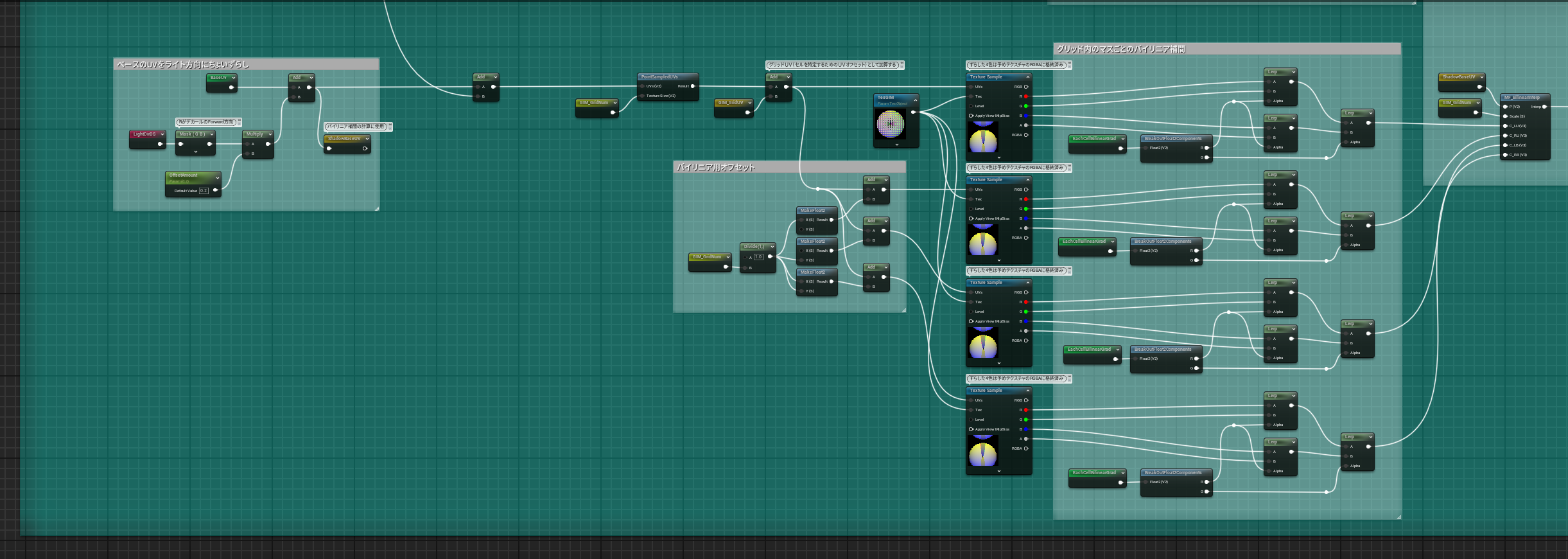Click the PointSampledUVs Result output pin

[693, 86]
